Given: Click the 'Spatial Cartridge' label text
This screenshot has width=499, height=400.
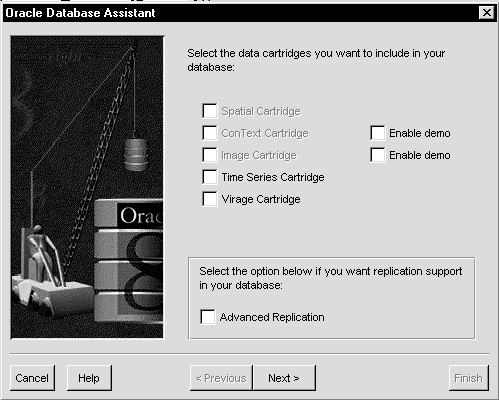Looking at the screenshot, I should click(x=261, y=111).
